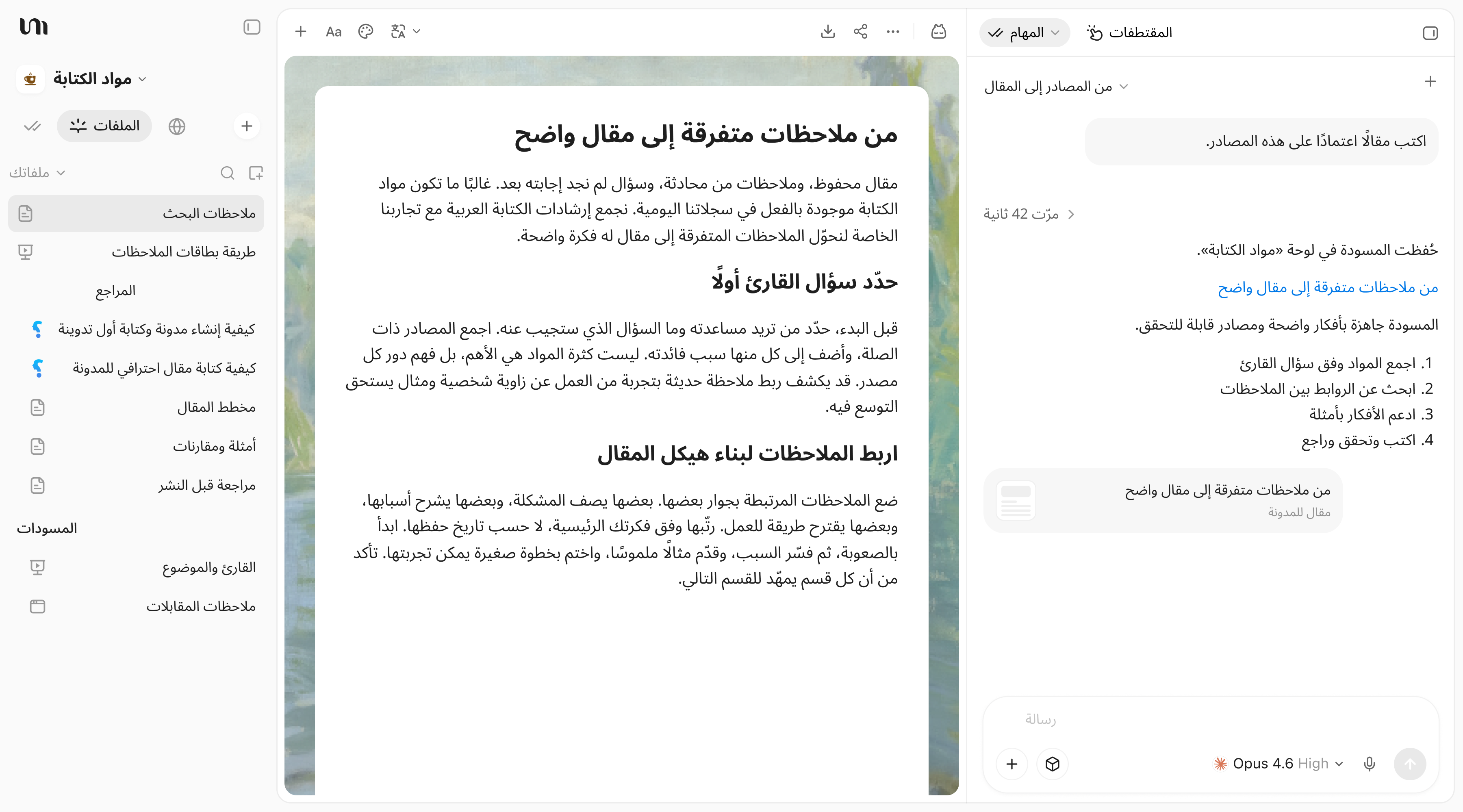This screenshot has width=1463, height=812.
Task: Toggle the right panel layout icon
Action: pyautogui.click(x=1430, y=33)
